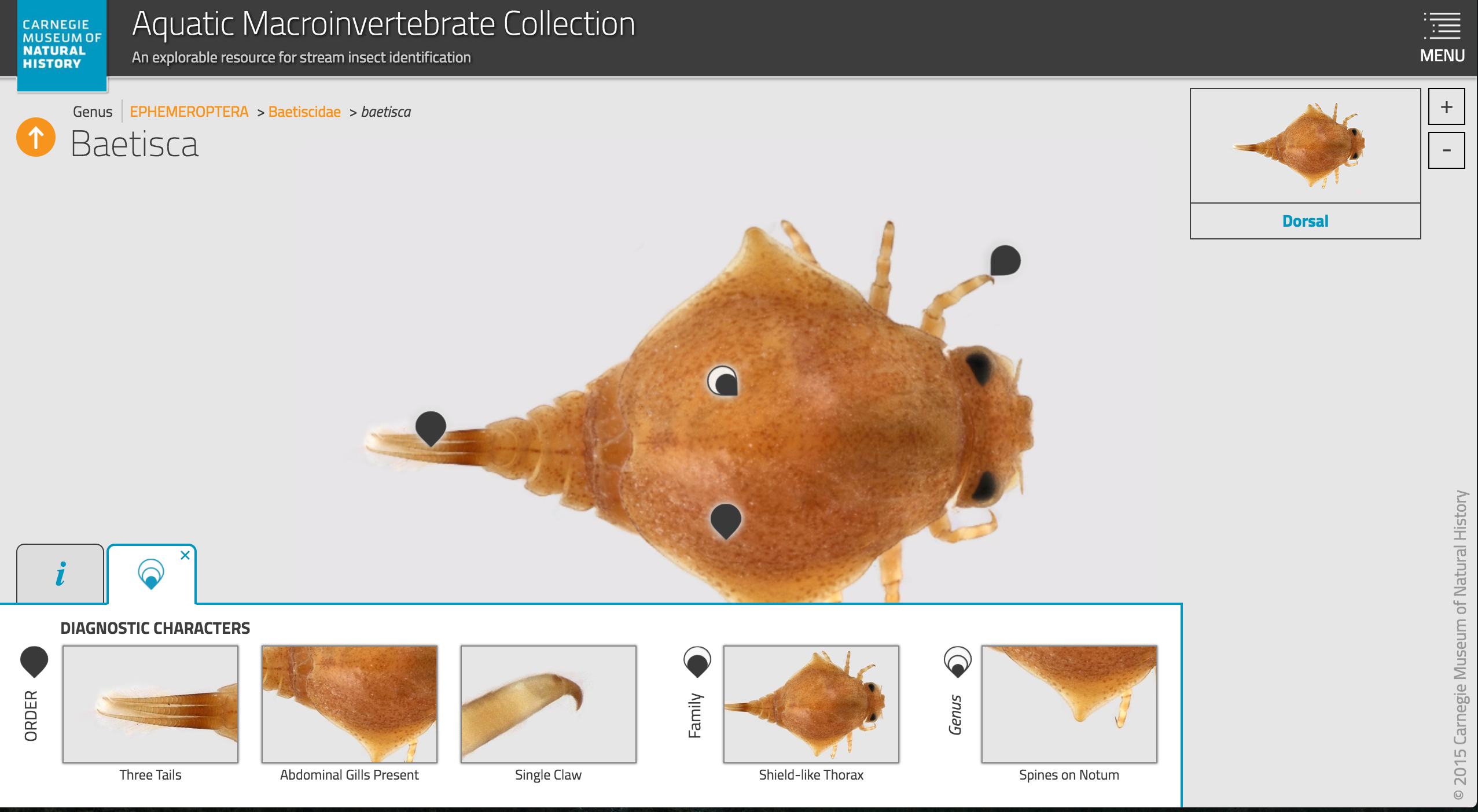
Task: Follow the Baetiscidae breadcrumb link
Action: pos(304,112)
